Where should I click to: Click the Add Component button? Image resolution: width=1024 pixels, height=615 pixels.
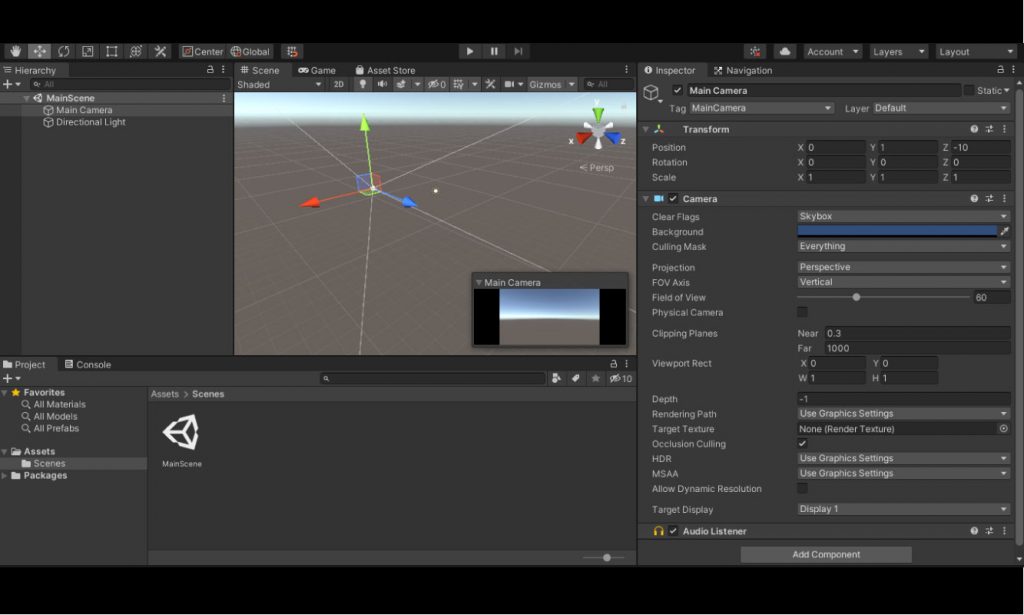(x=825, y=554)
